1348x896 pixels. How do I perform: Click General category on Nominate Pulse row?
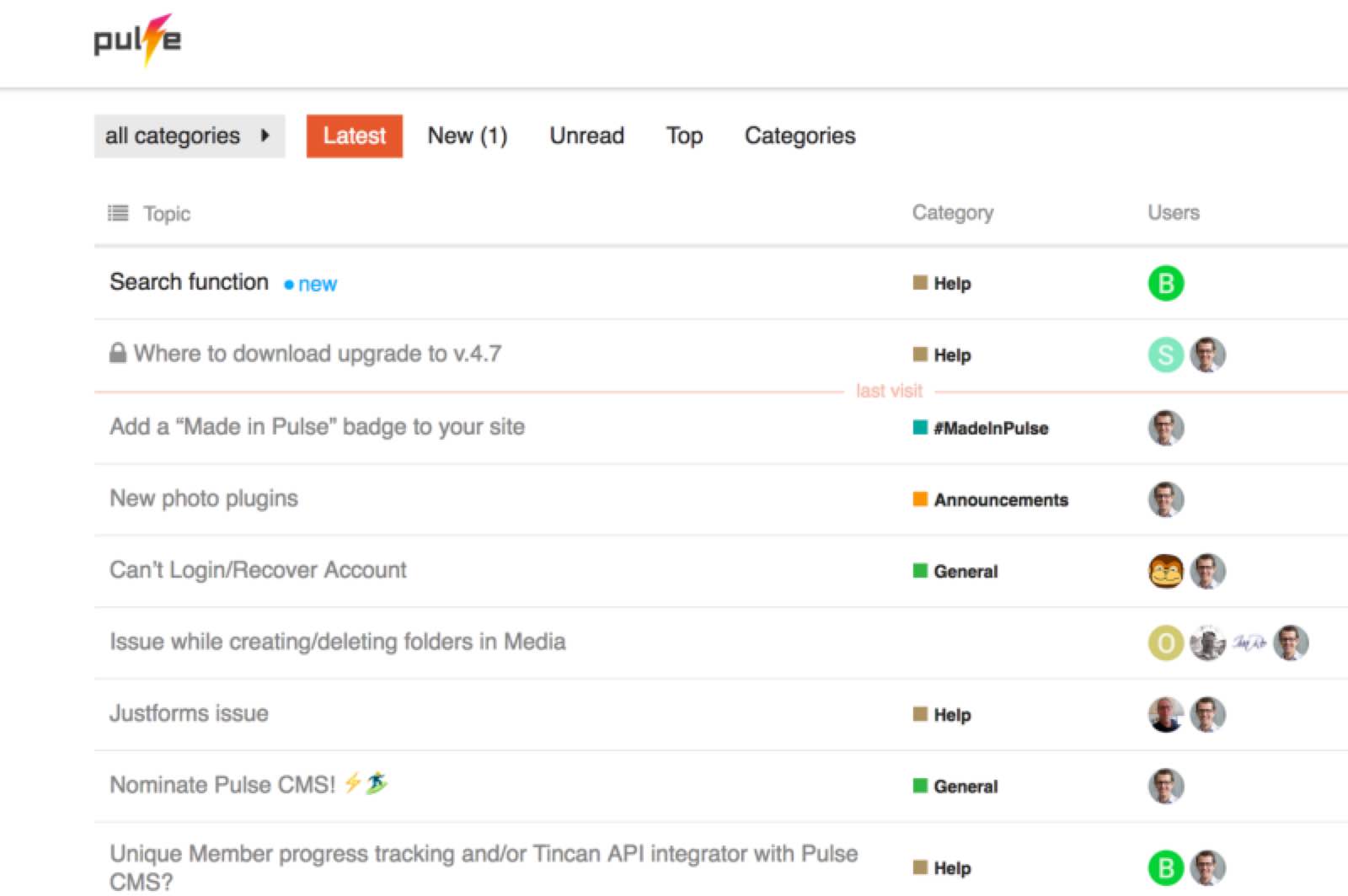956,787
